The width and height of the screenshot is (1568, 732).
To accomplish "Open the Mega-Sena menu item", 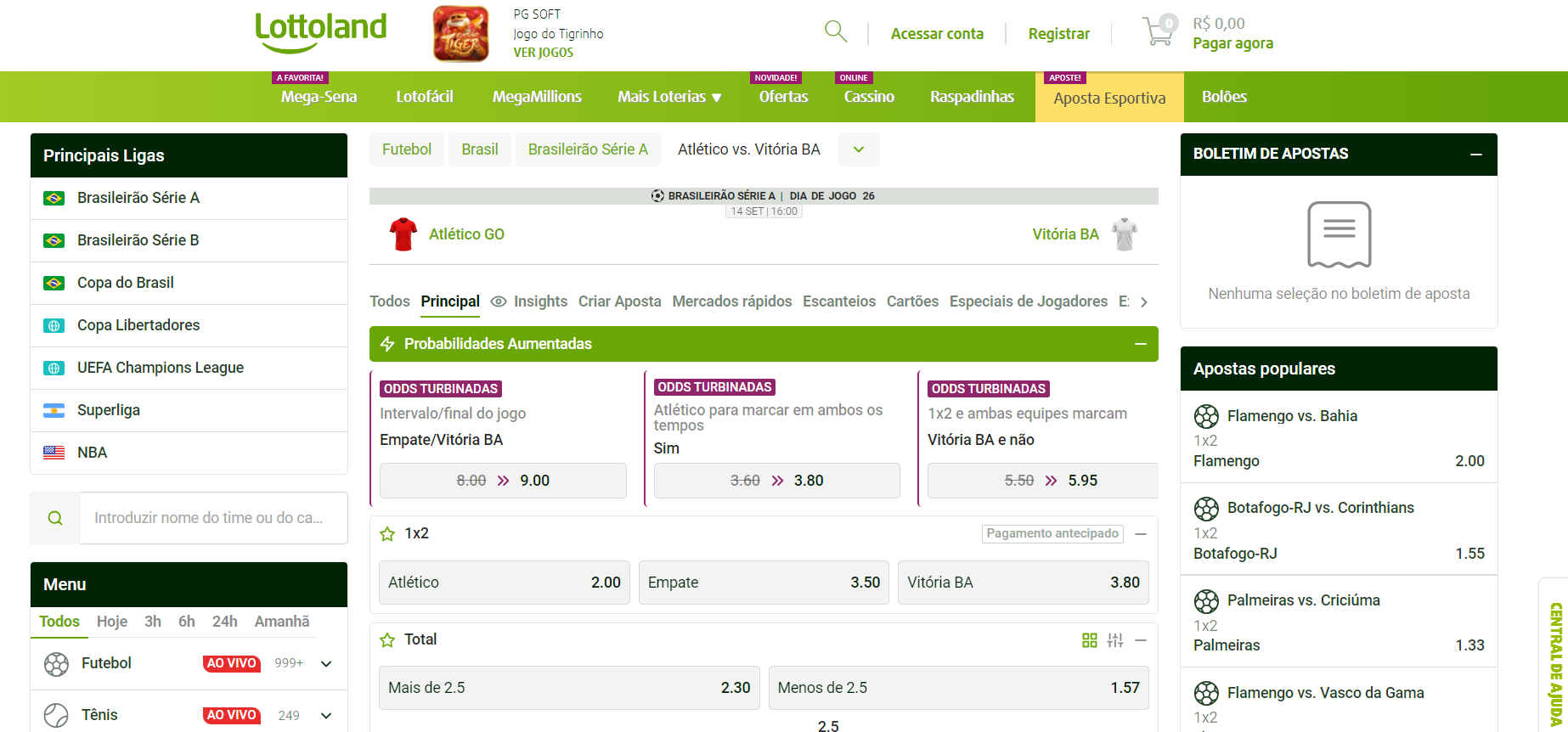I will (319, 97).
